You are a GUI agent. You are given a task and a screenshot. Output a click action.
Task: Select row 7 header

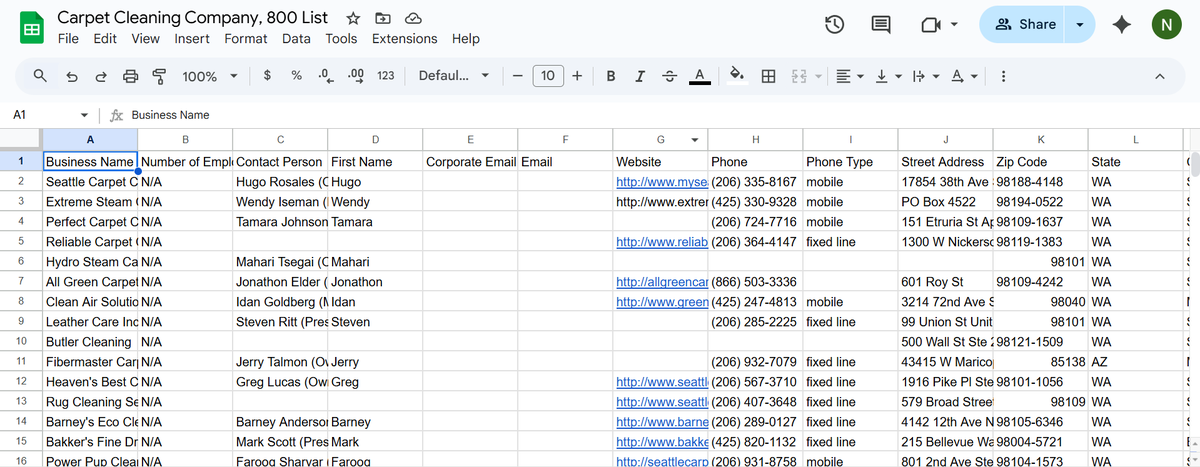[x=21, y=282]
